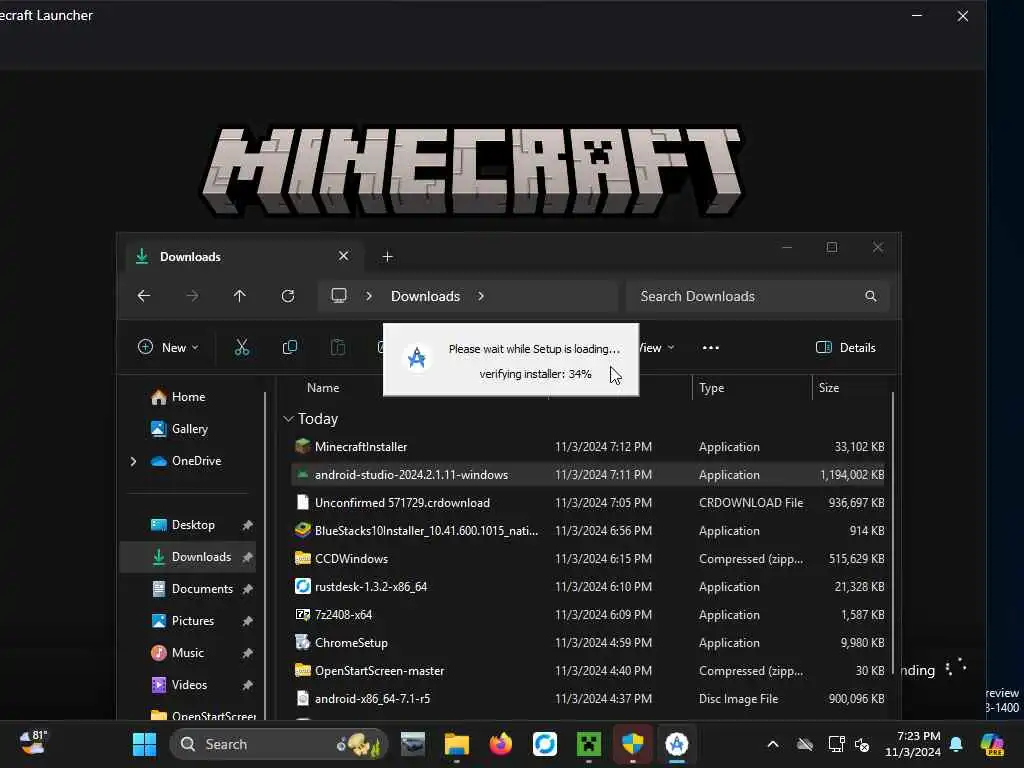Click the magnifier icon in Search Downloads
This screenshot has width=1024, height=768.
871,296
